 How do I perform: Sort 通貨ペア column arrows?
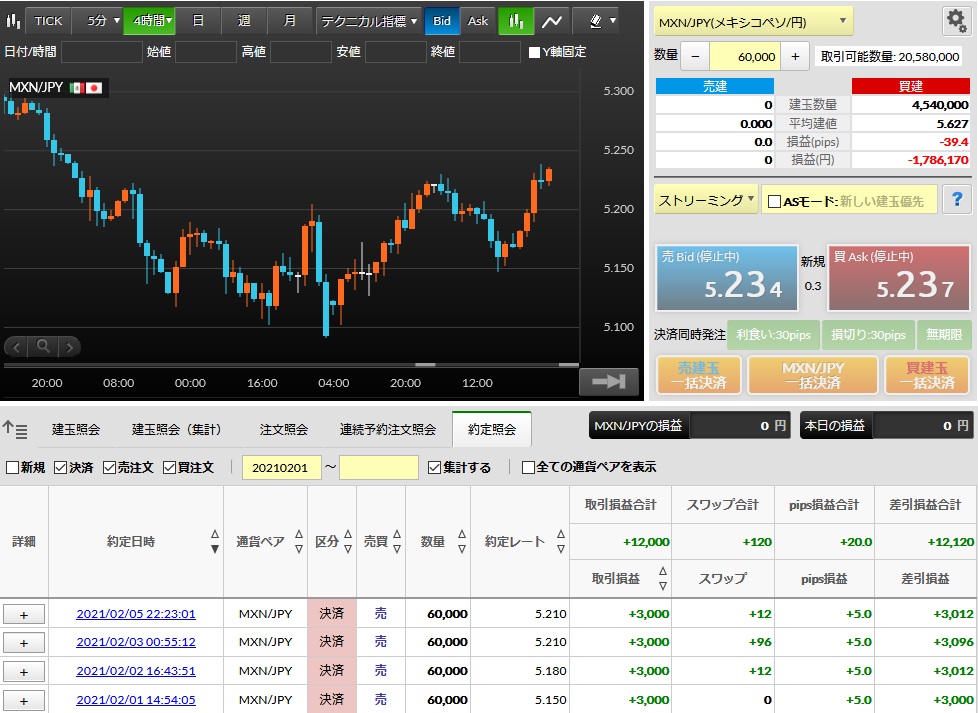click(299, 541)
